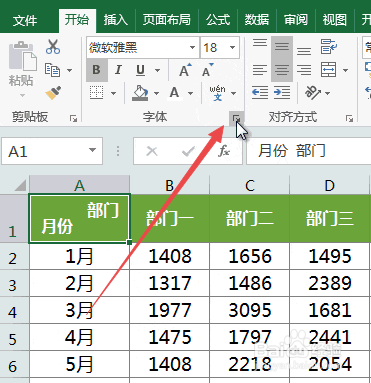Click the wén phonetic guide icon

pos(217,93)
